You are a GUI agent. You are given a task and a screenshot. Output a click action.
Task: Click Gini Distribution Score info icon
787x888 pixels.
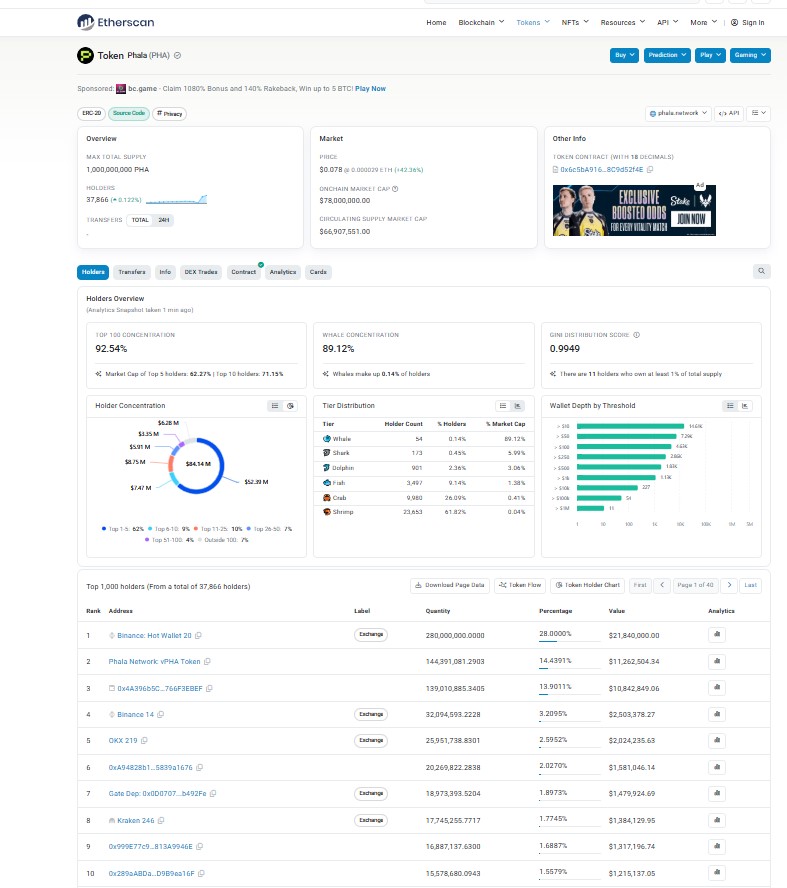(x=636, y=335)
